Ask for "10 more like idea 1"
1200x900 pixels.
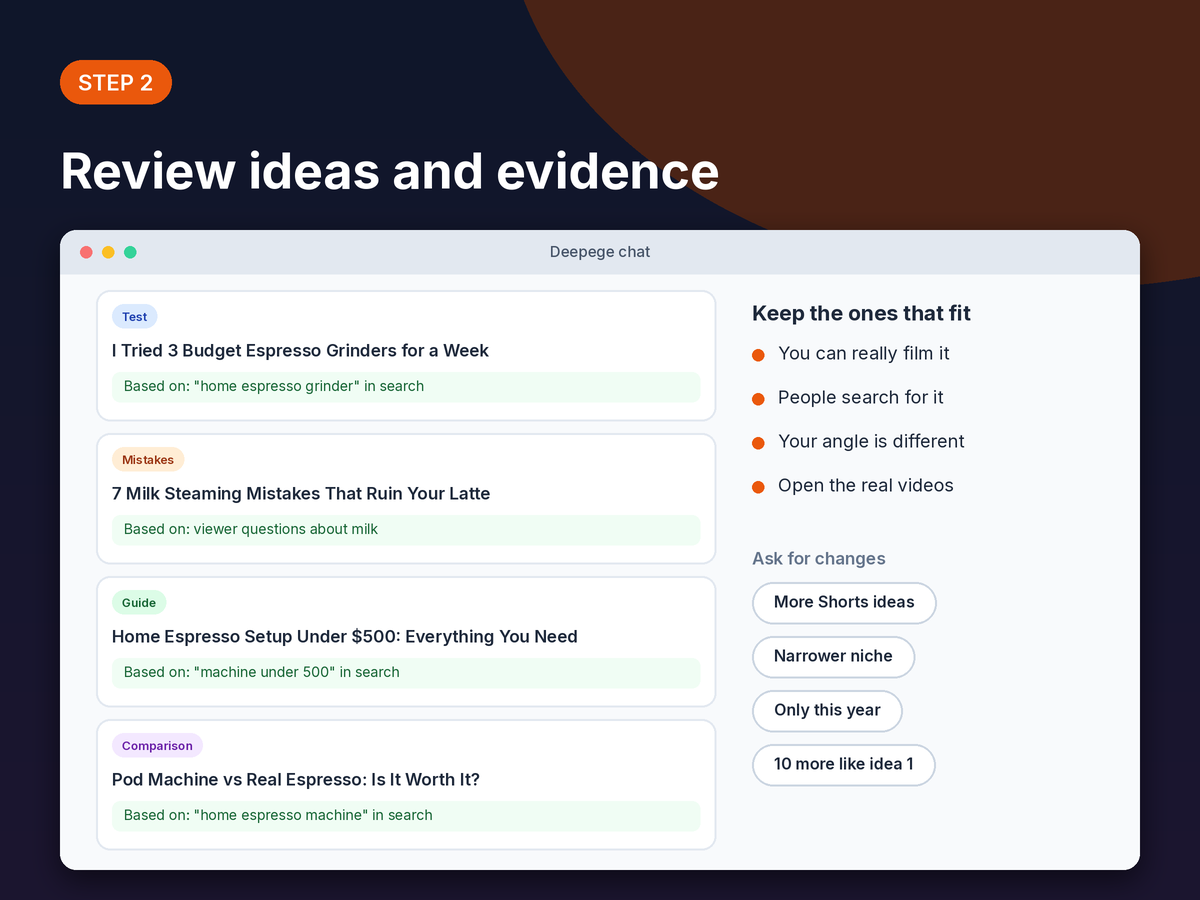844,765
